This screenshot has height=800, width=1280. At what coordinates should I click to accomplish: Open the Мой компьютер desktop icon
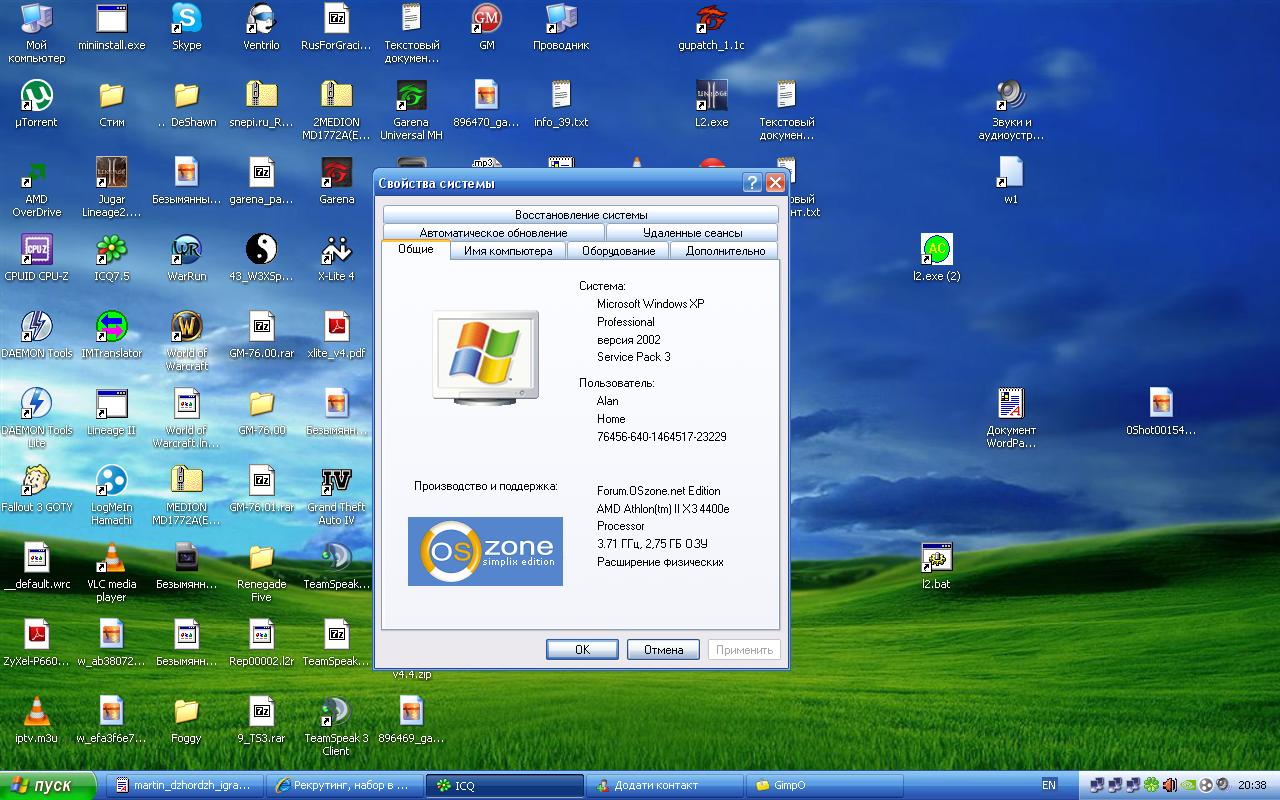pos(36,33)
